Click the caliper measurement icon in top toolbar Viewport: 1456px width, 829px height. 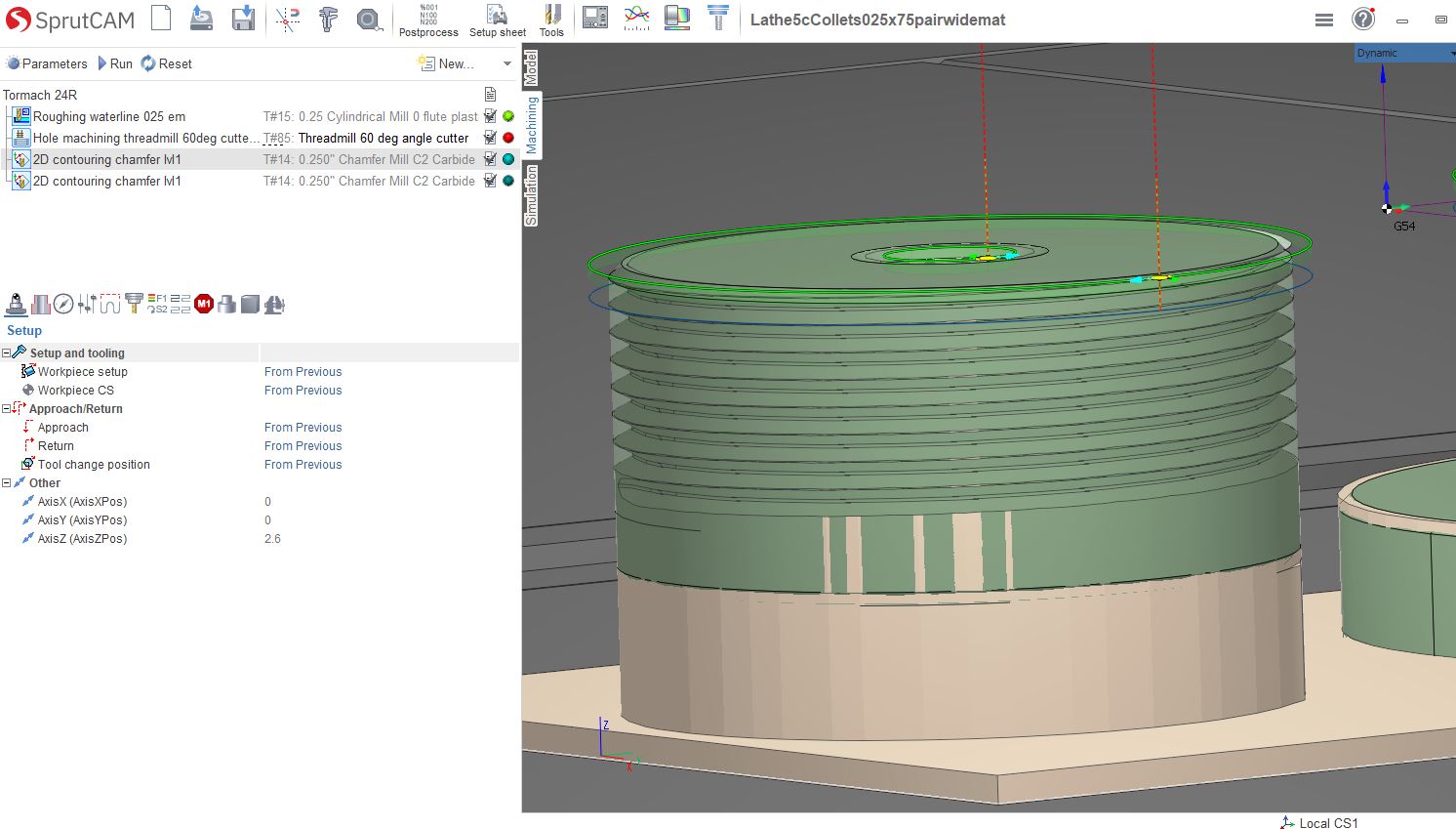point(328,18)
